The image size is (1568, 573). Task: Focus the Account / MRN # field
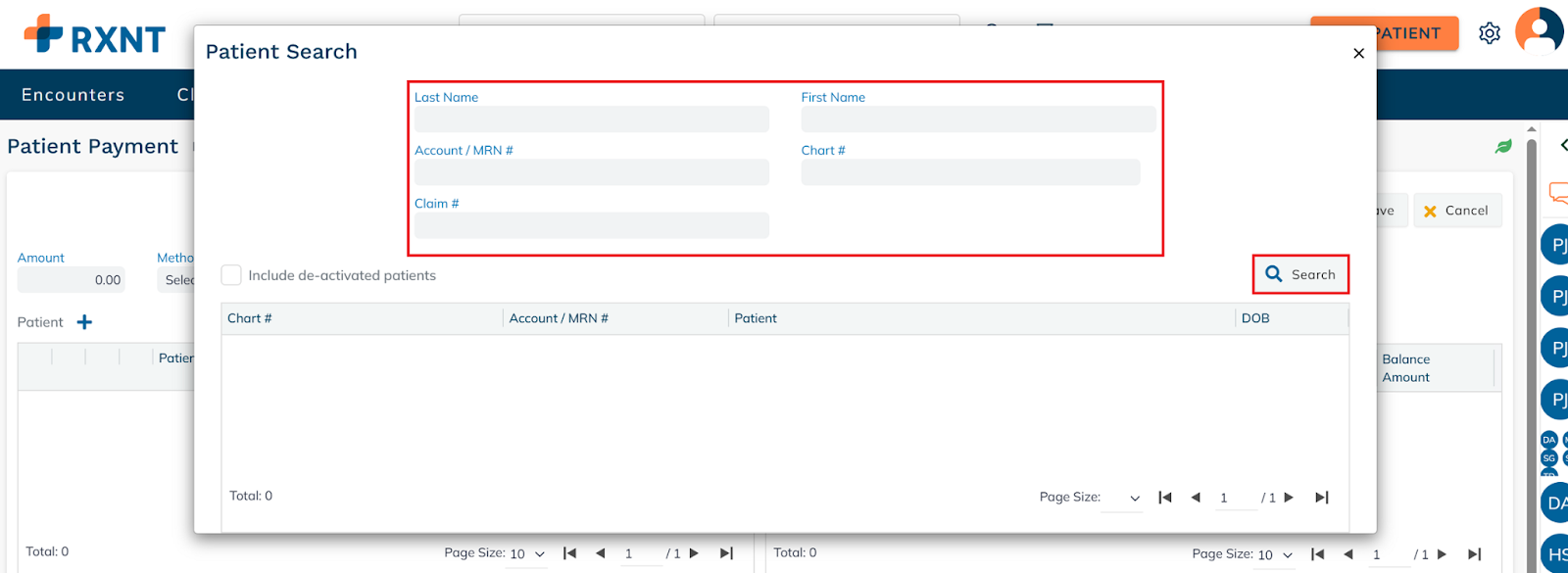click(x=591, y=172)
